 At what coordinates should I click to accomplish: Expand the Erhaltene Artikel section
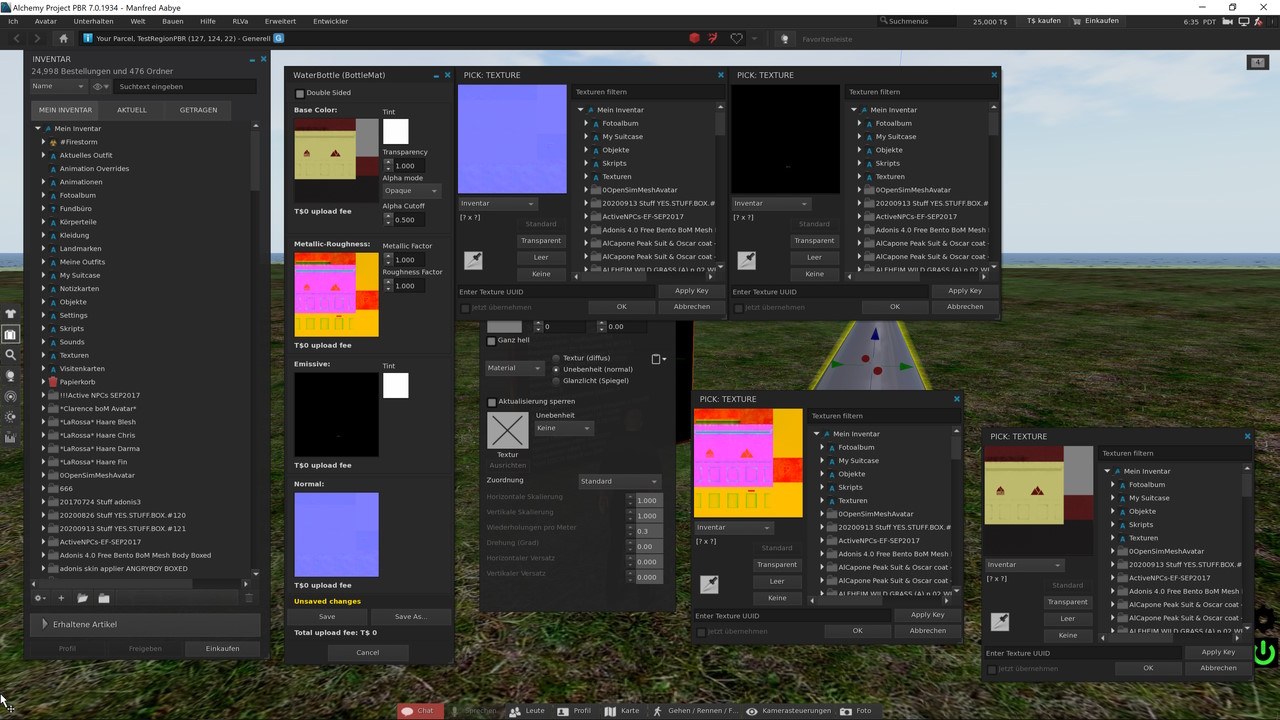(45, 624)
